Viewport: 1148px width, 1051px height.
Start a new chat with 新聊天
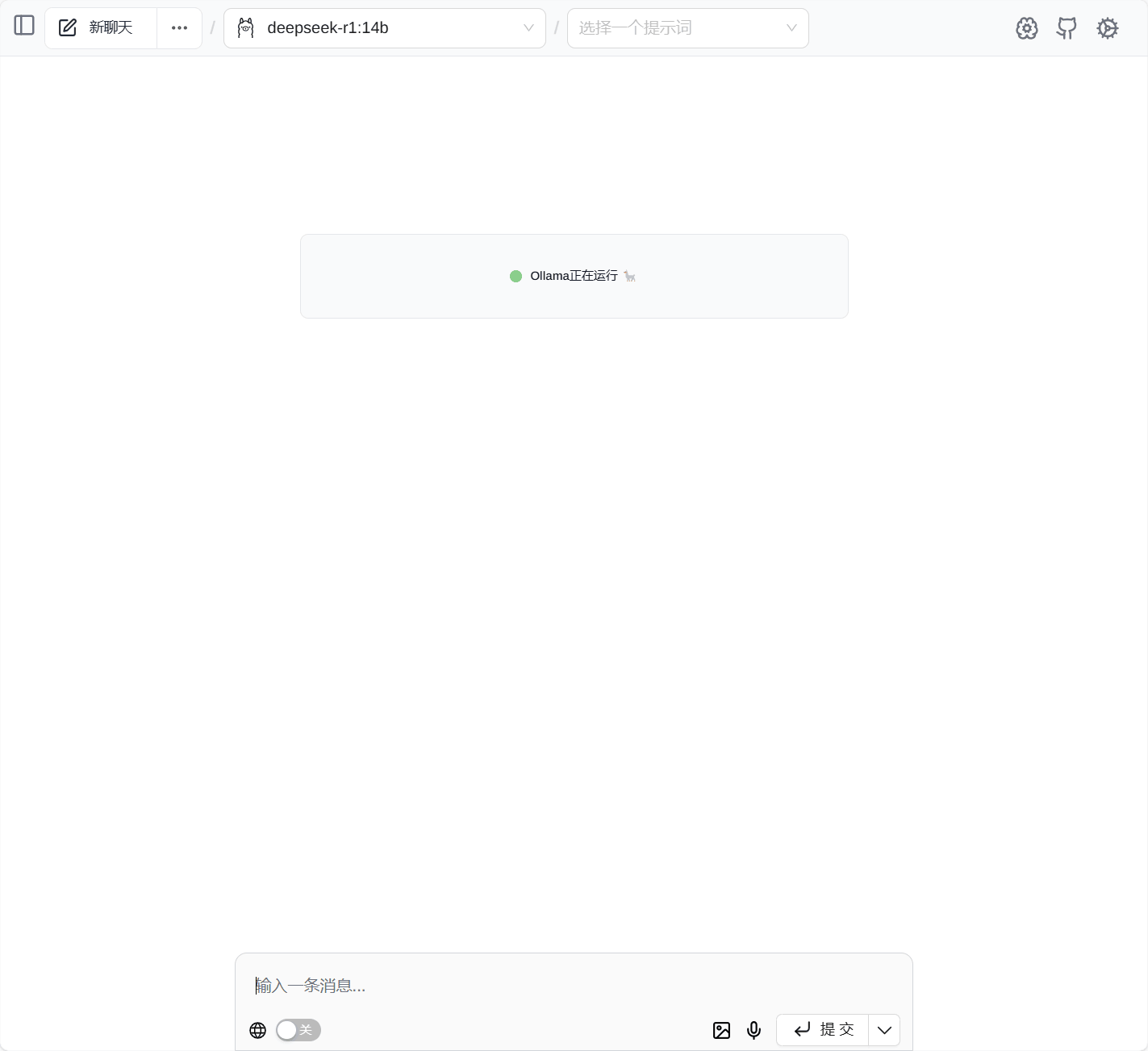pos(101,28)
